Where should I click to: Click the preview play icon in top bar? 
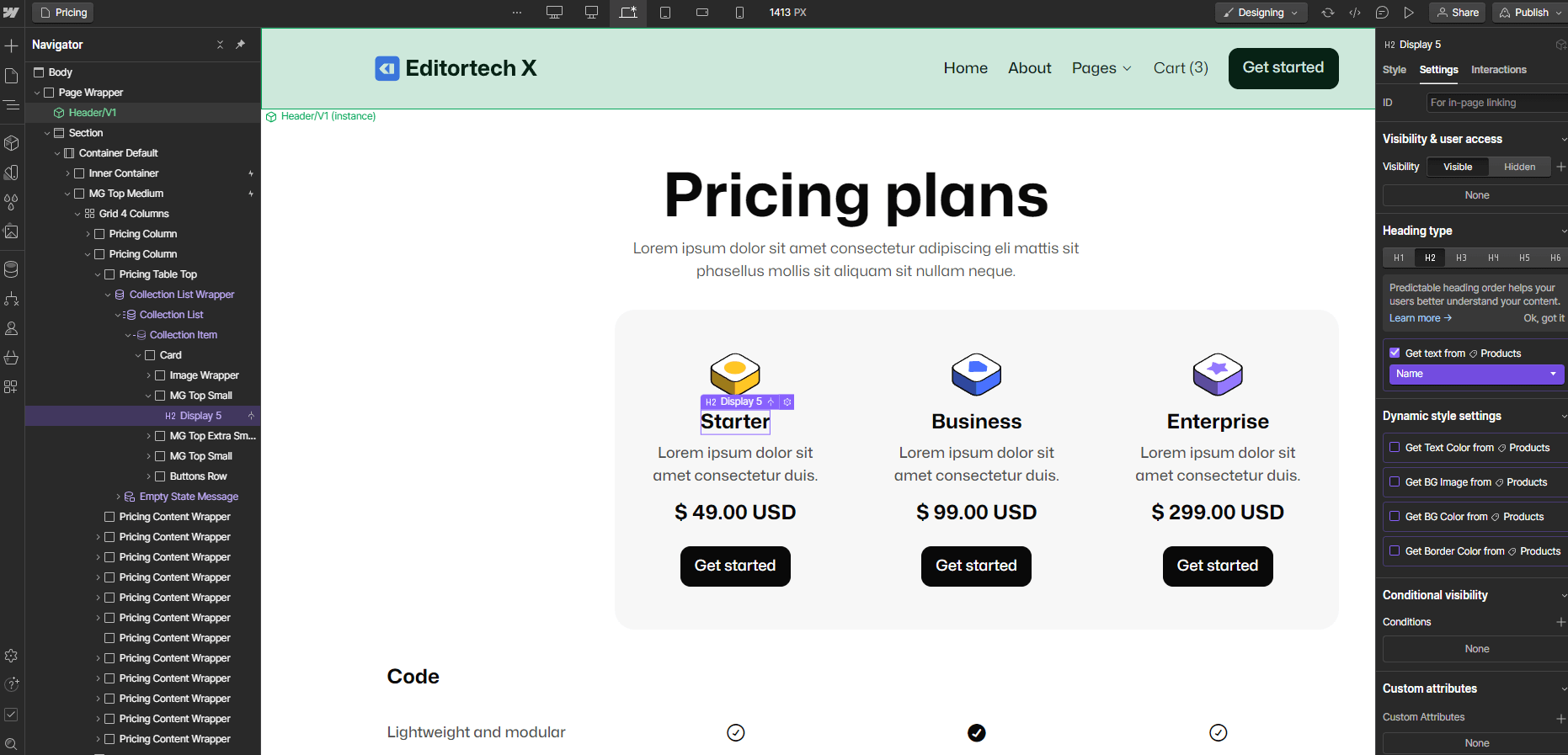coord(1409,13)
